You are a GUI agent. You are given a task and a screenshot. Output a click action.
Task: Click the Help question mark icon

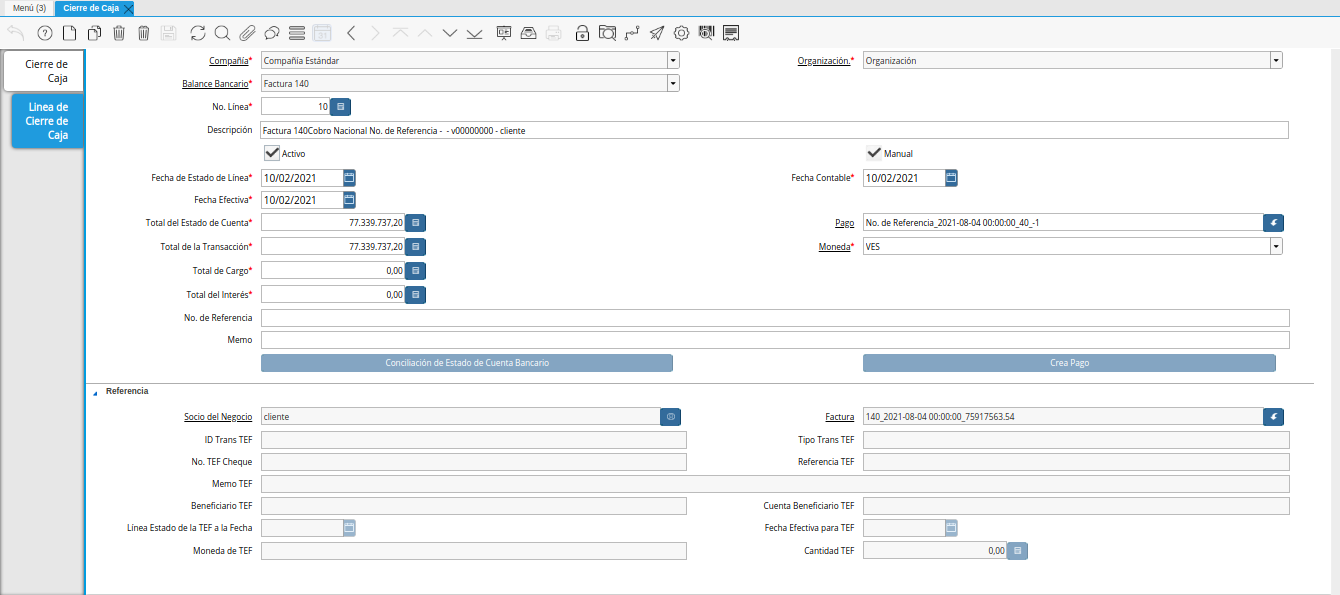point(44,33)
